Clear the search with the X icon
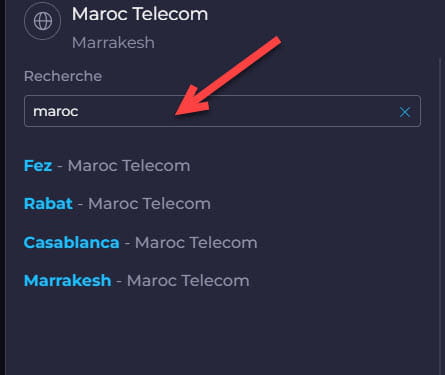 point(405,112)
